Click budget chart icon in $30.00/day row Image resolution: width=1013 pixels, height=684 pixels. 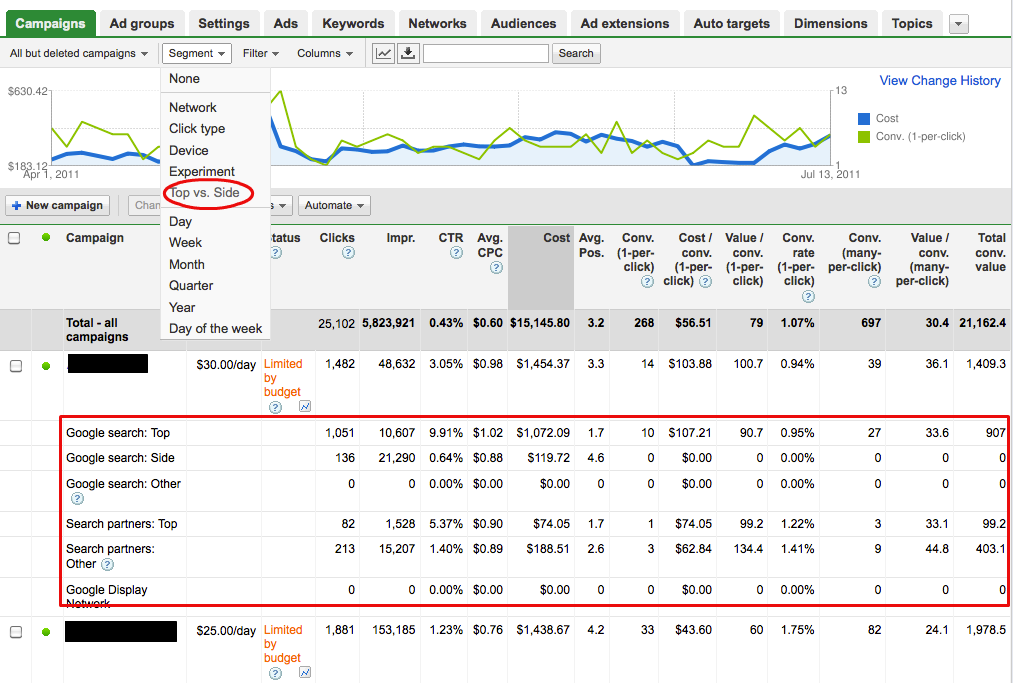(305, 406)
